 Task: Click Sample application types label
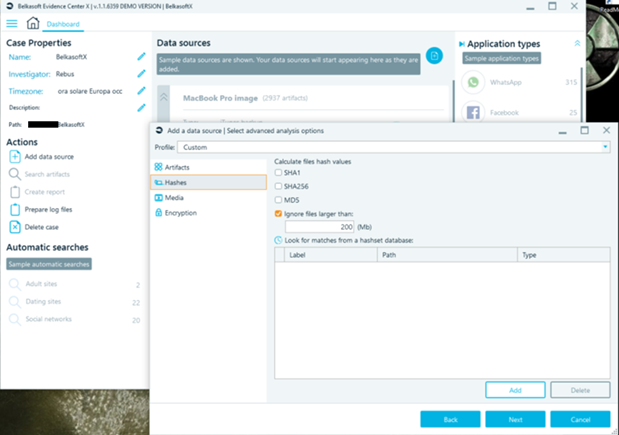(x=501, y=58)
